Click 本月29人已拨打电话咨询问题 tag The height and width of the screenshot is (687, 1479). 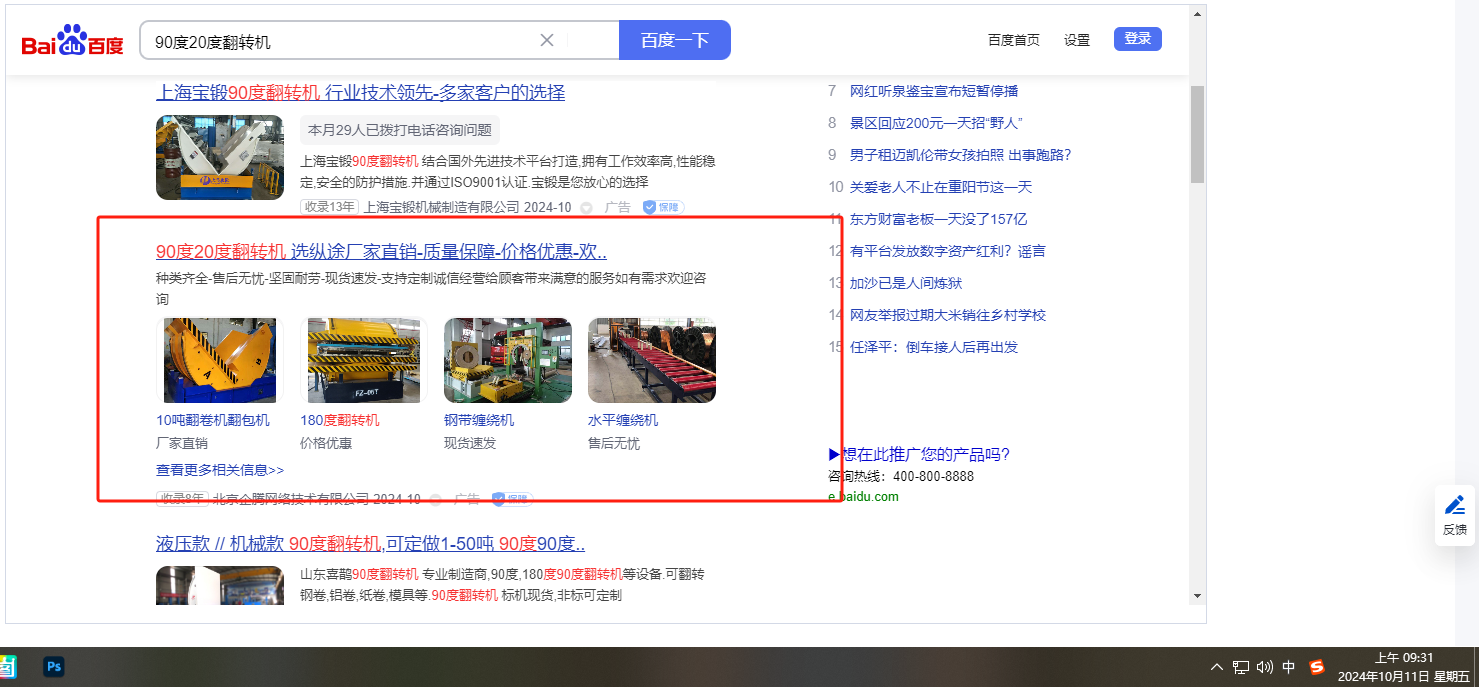(x=400, y=130)
